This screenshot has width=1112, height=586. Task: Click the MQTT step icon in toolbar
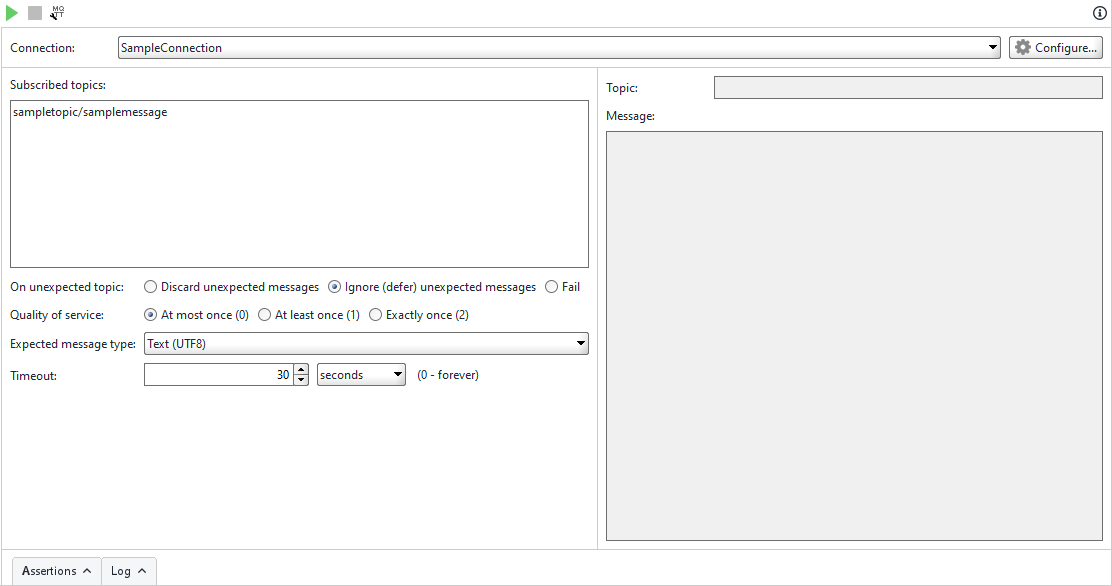[57, 13]
